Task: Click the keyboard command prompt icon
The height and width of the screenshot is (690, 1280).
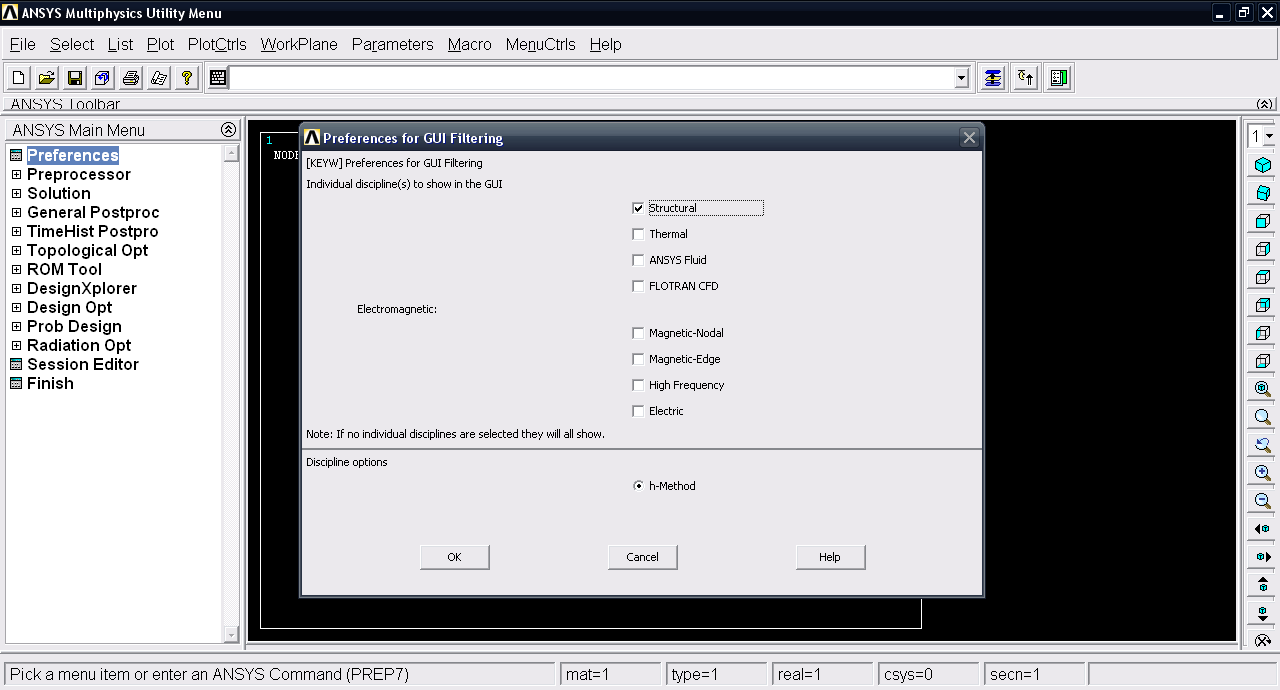Action: tap(218, 78)
